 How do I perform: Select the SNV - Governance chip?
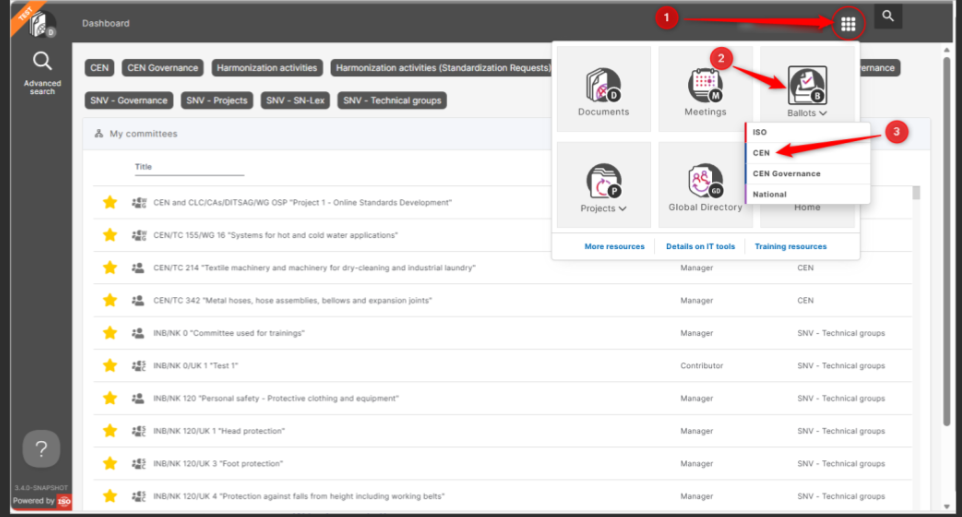click(x=129, y=101)
